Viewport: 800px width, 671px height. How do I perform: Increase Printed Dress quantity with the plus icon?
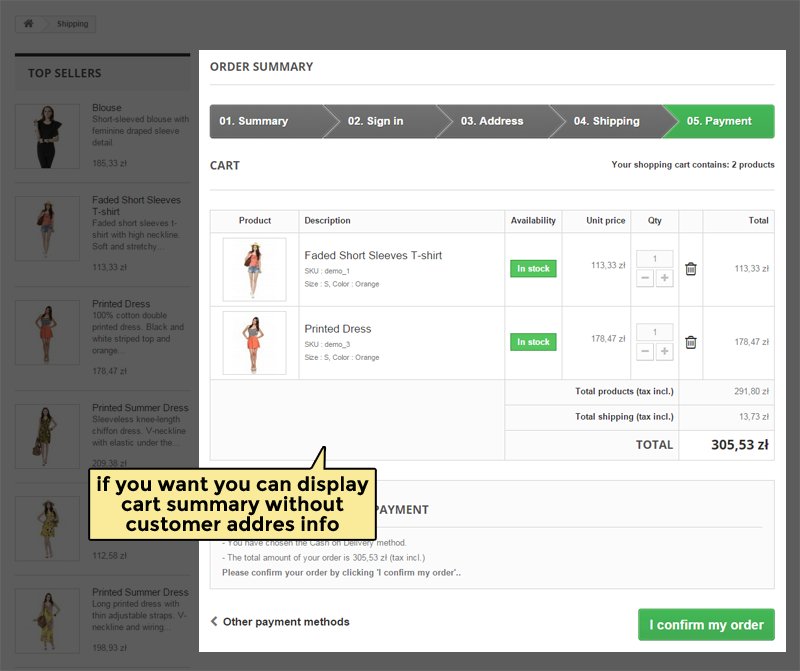(664, 351)
